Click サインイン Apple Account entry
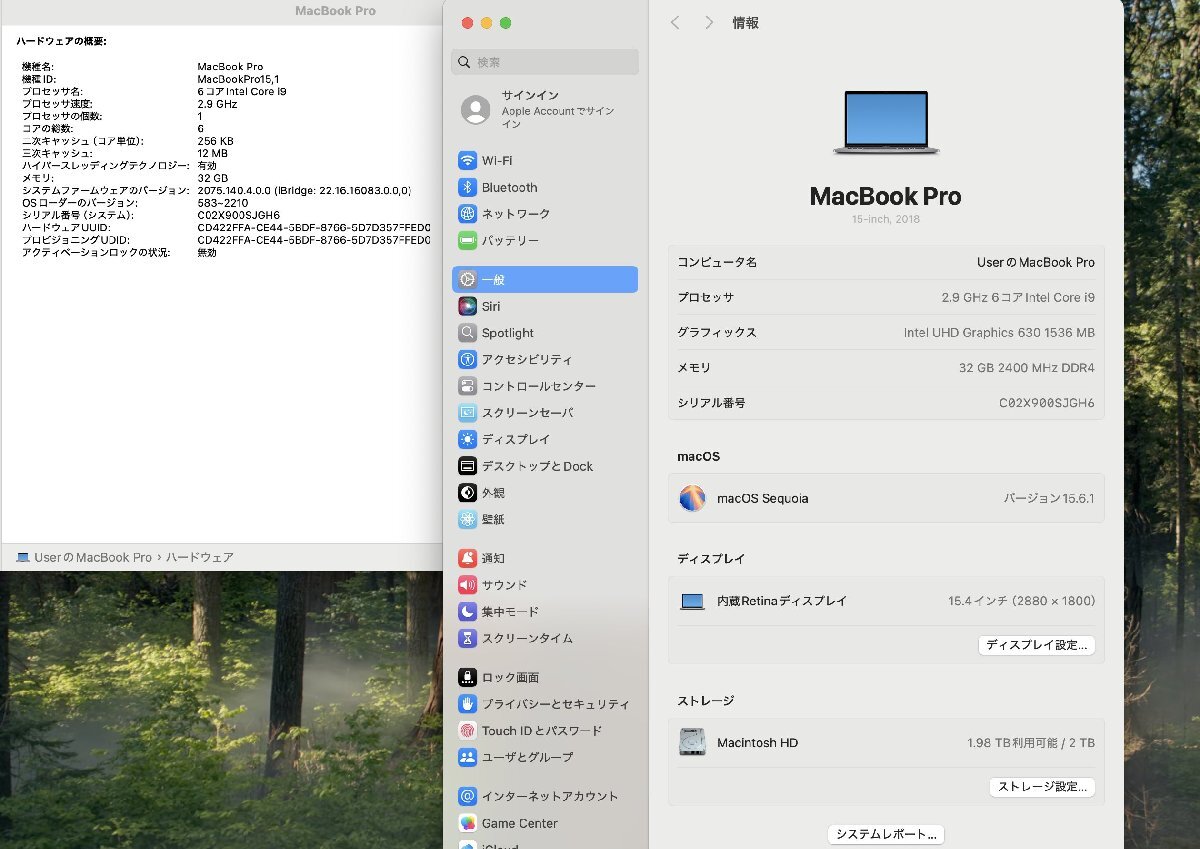The image size is (1200, 849). [545, 110]
